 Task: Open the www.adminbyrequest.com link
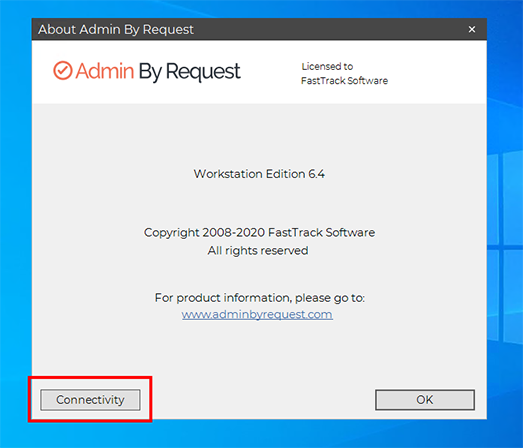(257, 314)
